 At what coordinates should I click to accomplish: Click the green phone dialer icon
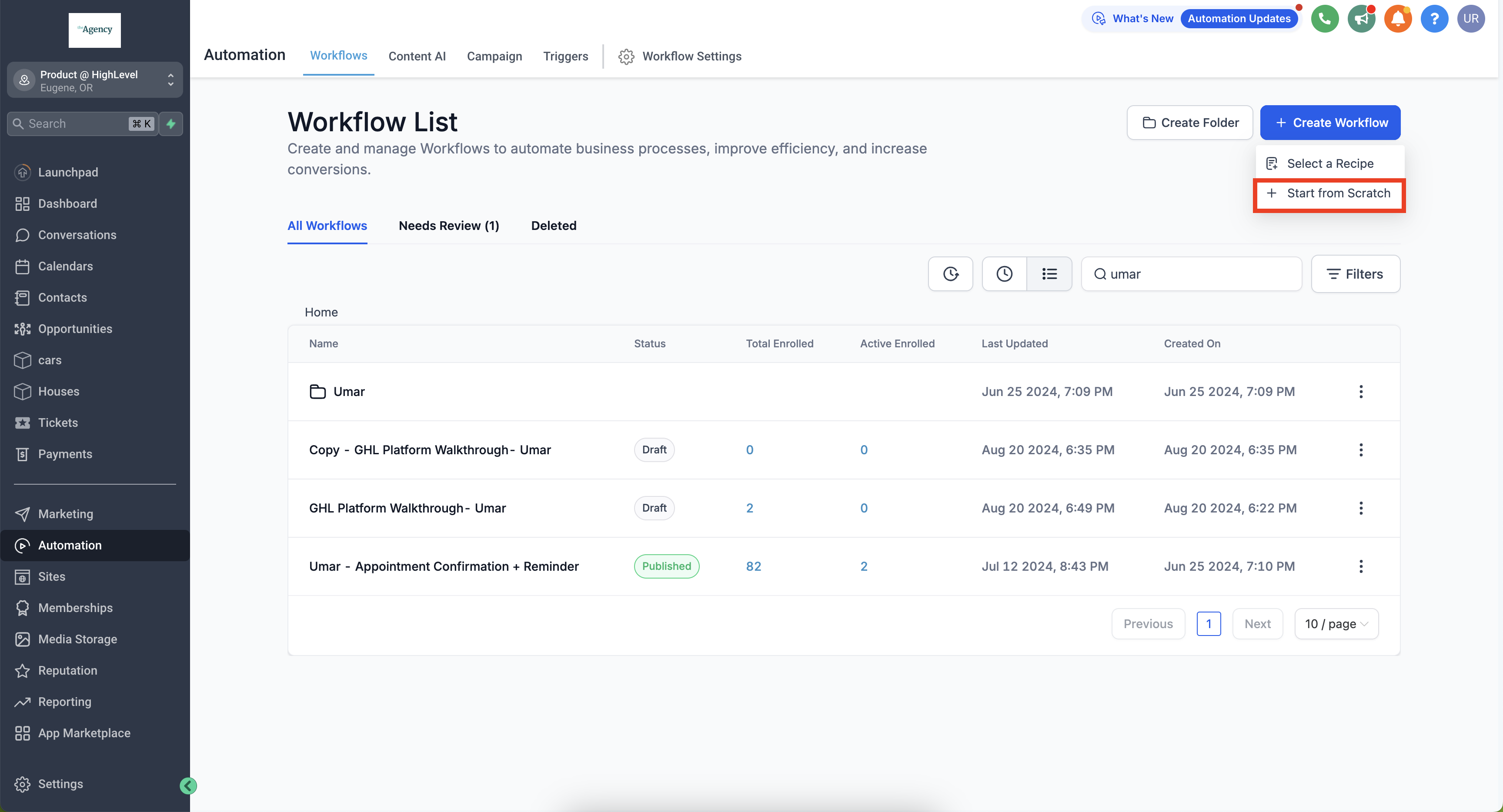click(1324, 19)
